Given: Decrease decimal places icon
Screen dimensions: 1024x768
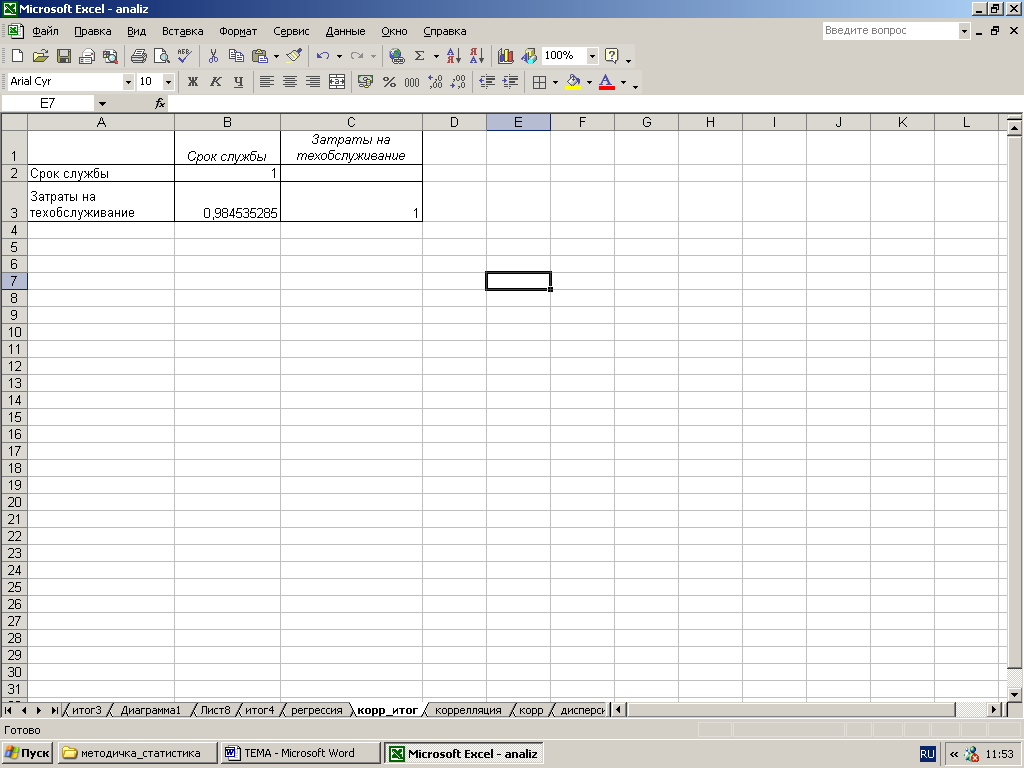Looking at the screenshot, I should click(x=458, y=82).
